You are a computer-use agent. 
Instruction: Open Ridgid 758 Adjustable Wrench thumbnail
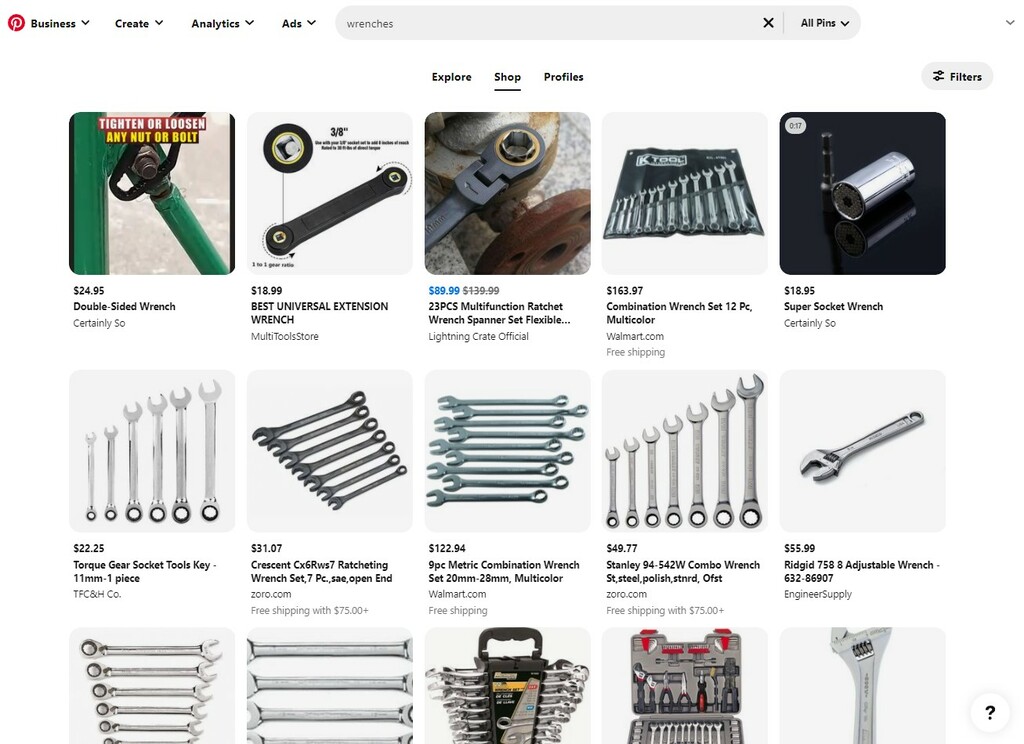(x=862, y=451)
